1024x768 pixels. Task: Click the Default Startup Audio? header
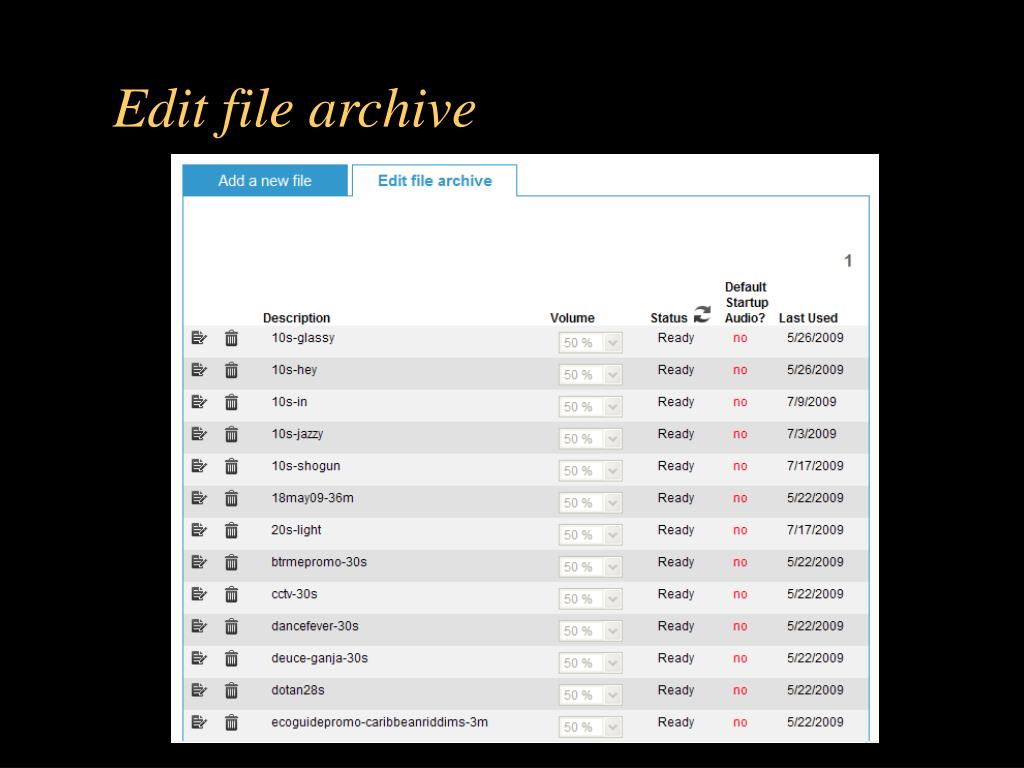[x=746, y=302]
